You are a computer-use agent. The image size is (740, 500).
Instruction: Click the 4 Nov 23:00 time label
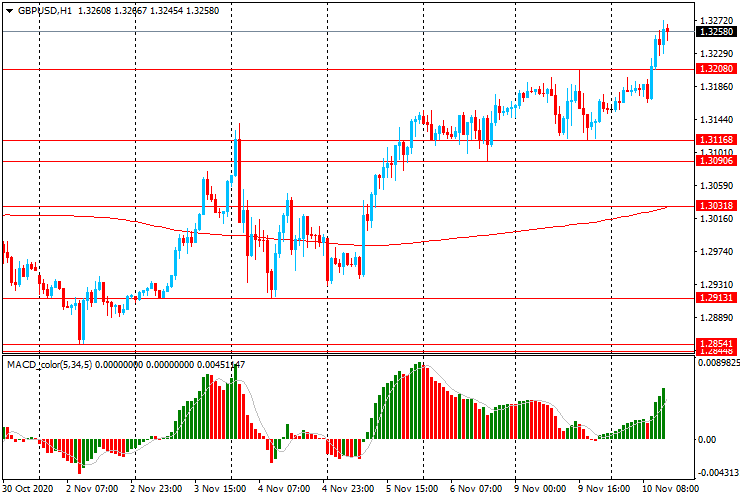click(348, 488)
